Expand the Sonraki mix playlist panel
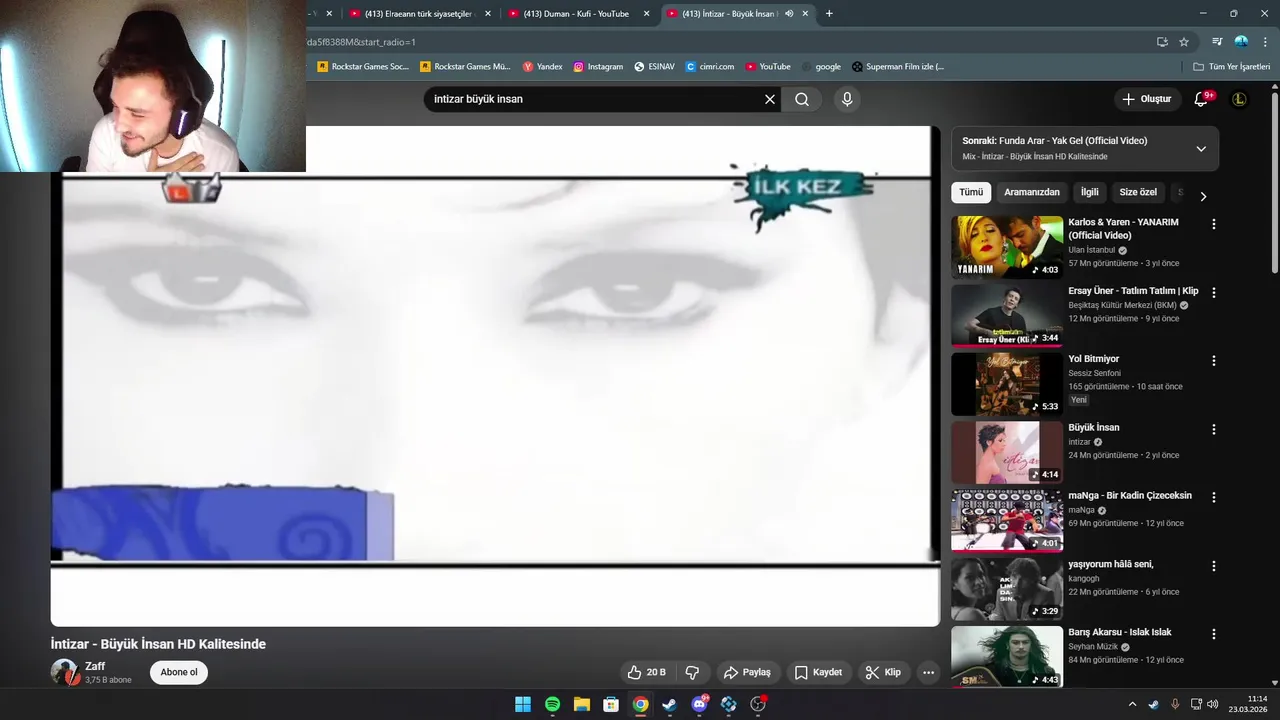Screen dimensions: 1280x720 pyautogui.click(x=1201, y=149)
